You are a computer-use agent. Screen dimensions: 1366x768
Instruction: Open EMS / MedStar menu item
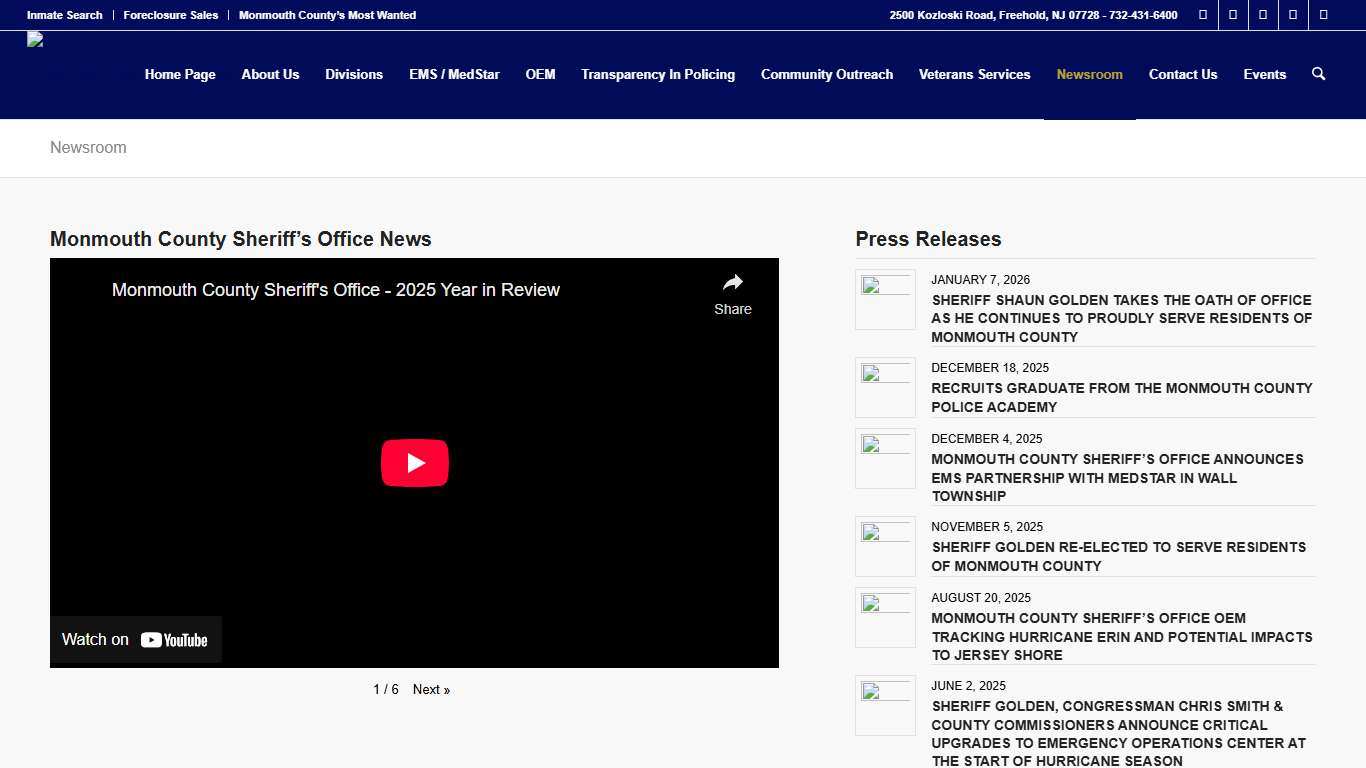tap(454, 75)
